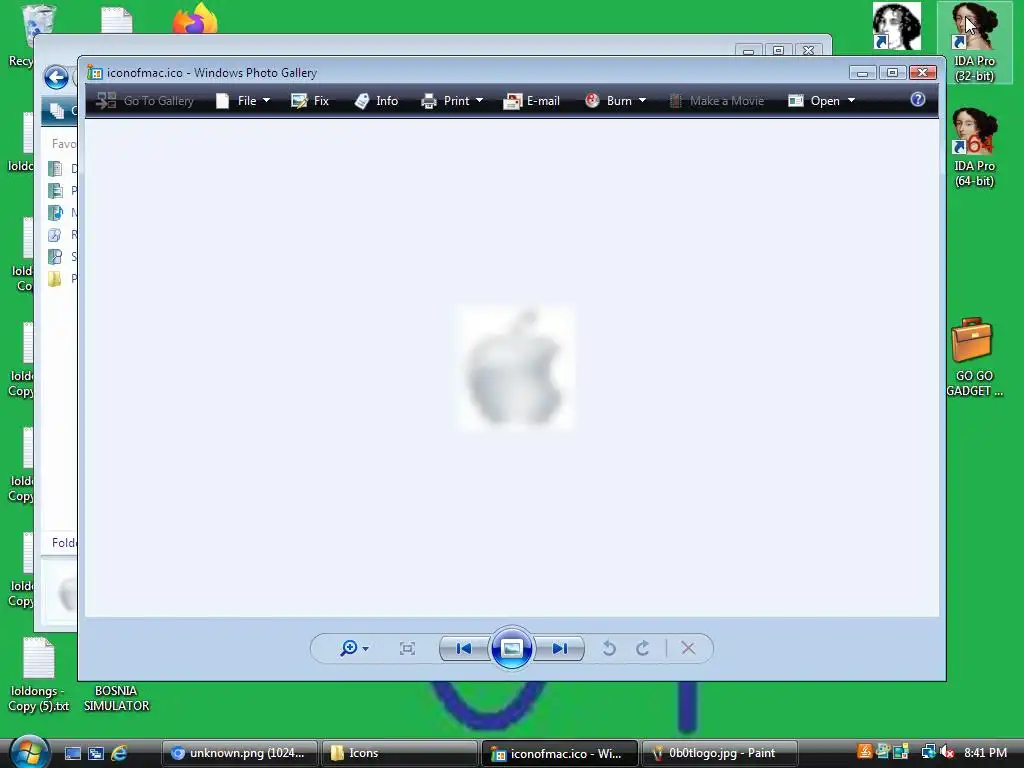Viewport: 1024px width, 768px height.
Task: Click the clock showing 8:41 PM
Action: pyautogui.click(x=985, y=753)
